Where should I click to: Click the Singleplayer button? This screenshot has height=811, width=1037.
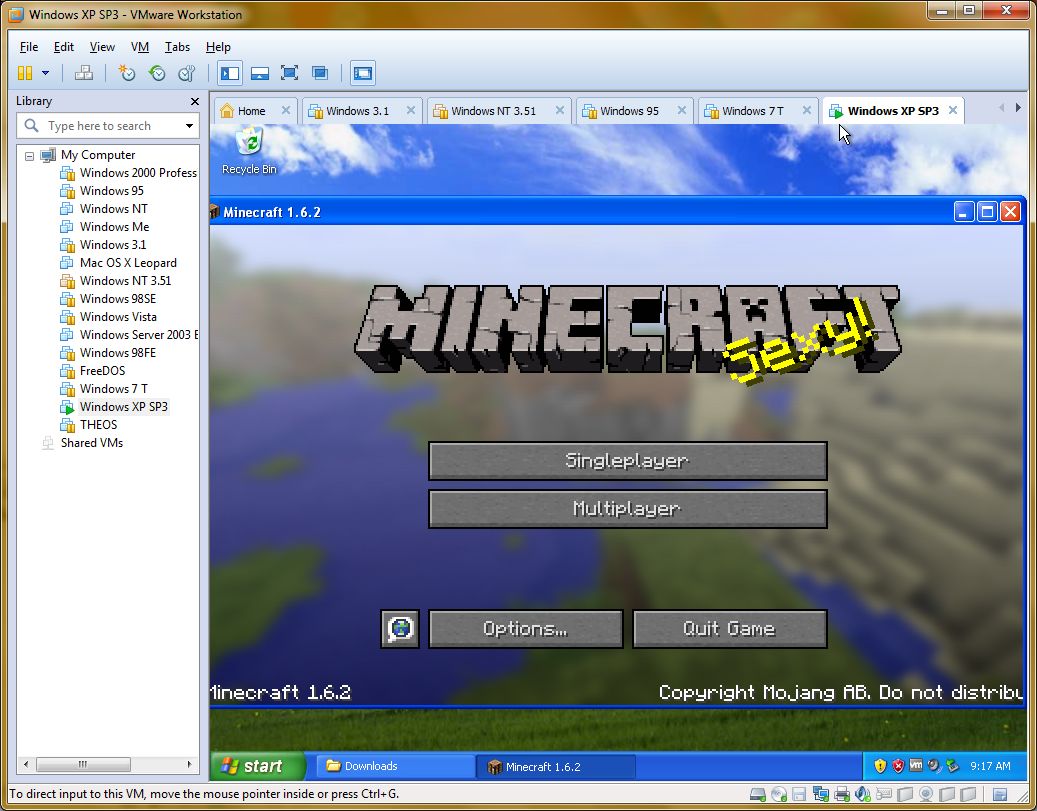click(628, 460)
